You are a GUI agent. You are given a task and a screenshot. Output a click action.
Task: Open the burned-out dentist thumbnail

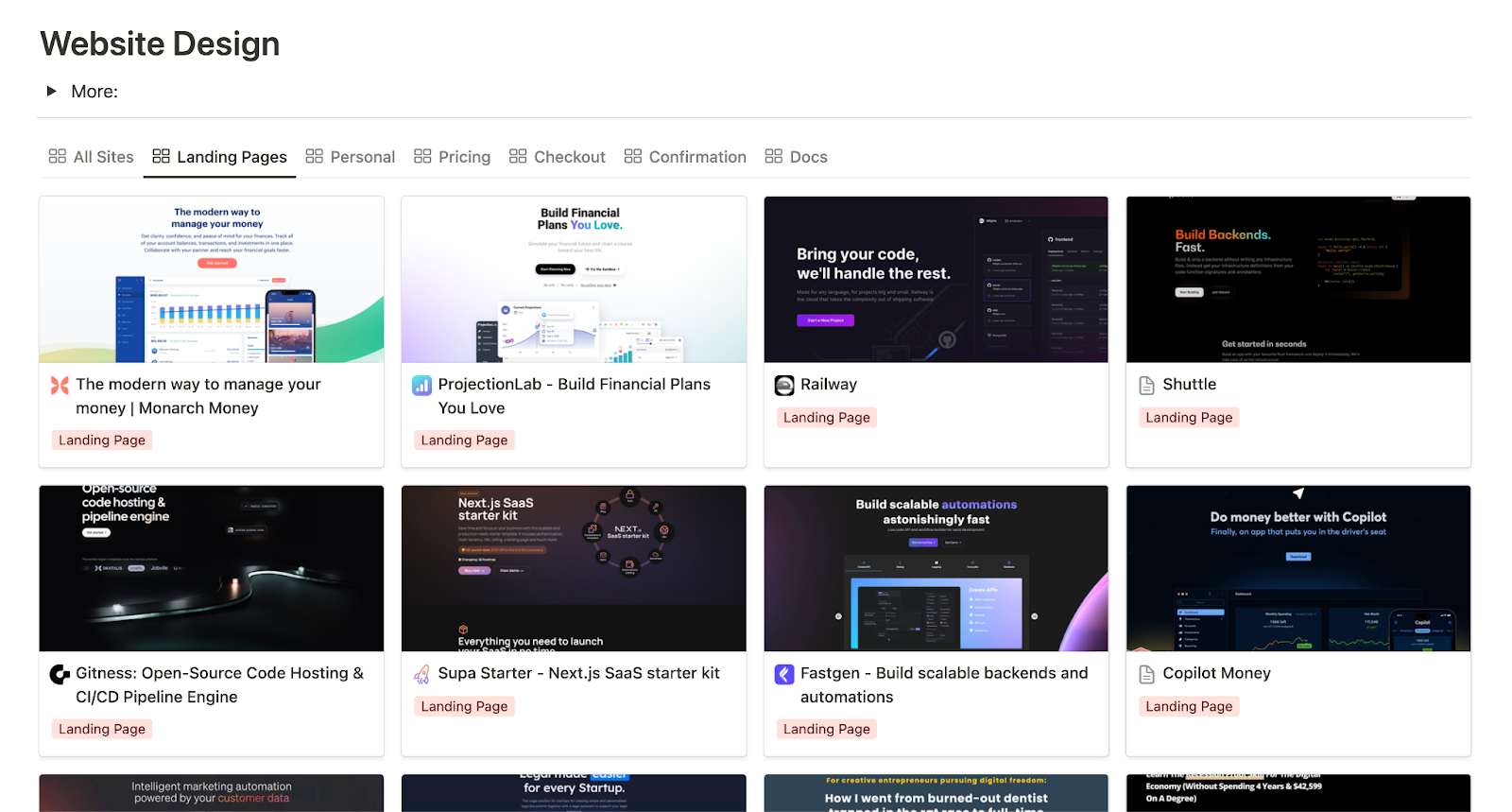[936, 793]
